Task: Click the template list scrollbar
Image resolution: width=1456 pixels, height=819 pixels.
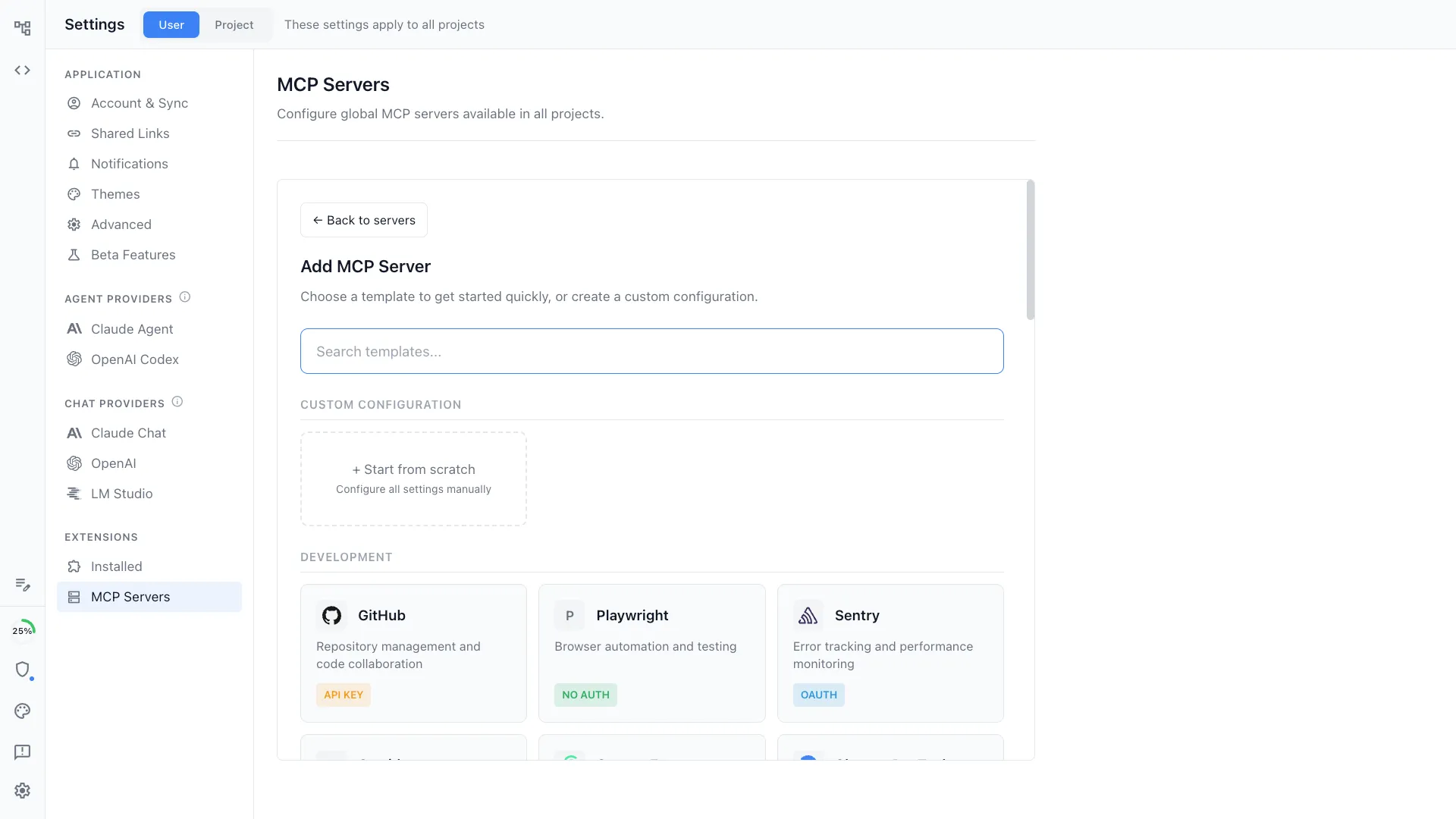Action: coord(1030,250)
